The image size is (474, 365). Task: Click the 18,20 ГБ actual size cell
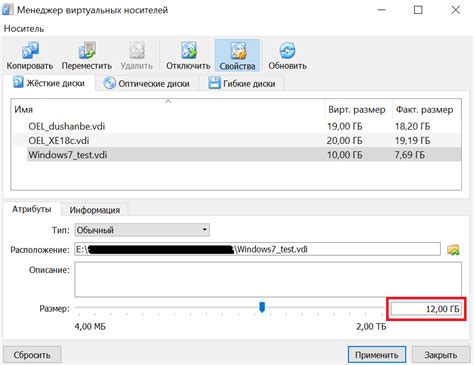click(412, 126)
